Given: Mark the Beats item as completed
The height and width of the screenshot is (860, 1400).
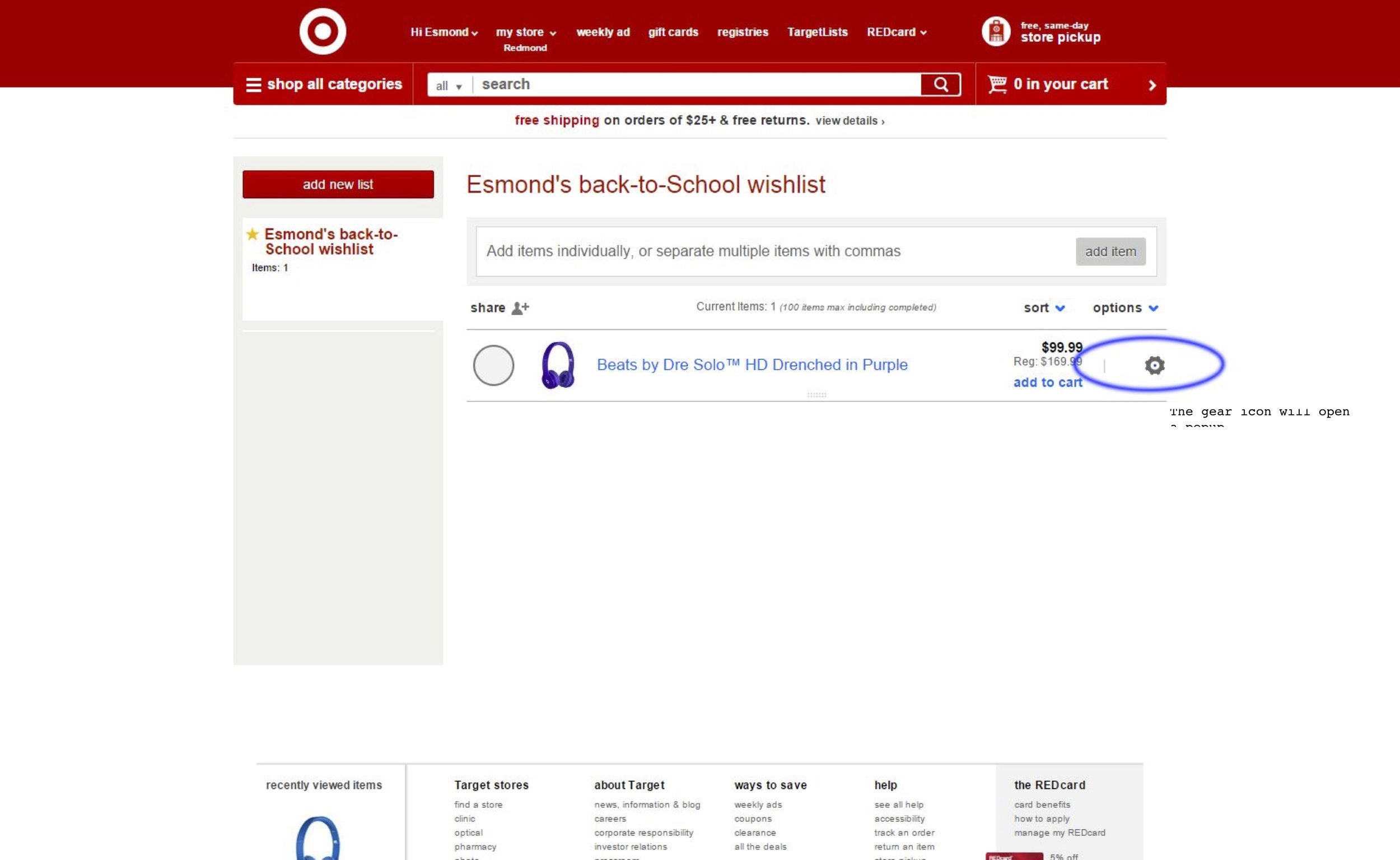Looking at the screenshot, I should (x=493, y=365).
